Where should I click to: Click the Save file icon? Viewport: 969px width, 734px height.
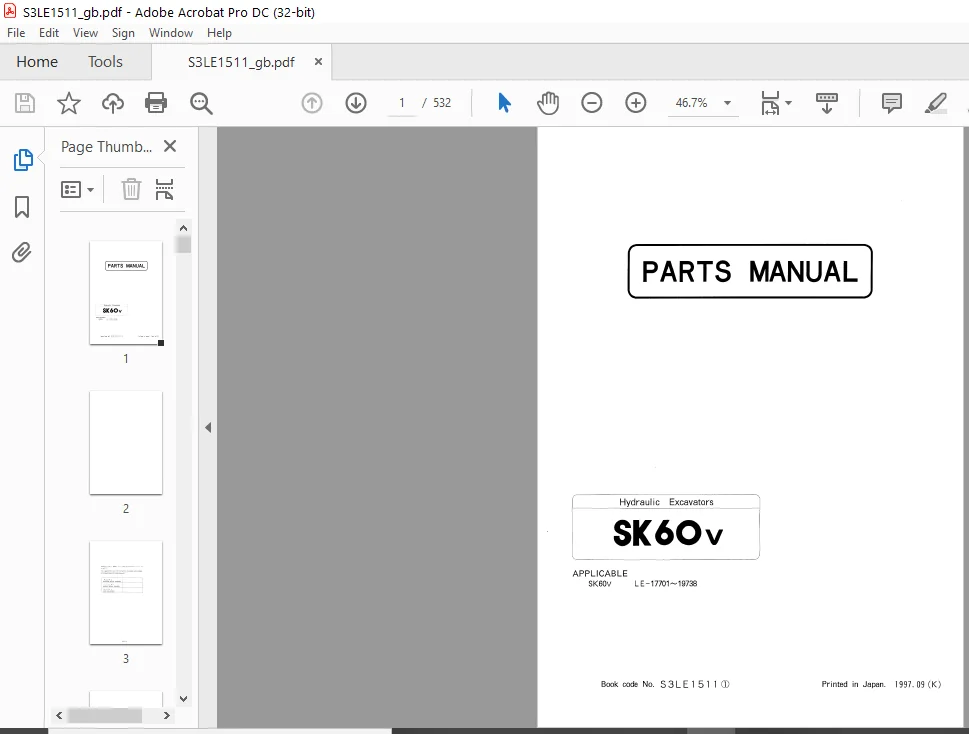coord(25,103)
